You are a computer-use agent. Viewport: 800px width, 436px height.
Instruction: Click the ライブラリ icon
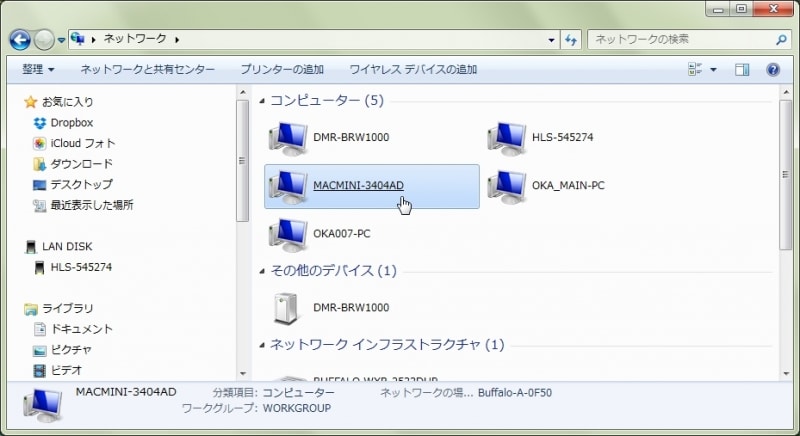pos(31,309)
